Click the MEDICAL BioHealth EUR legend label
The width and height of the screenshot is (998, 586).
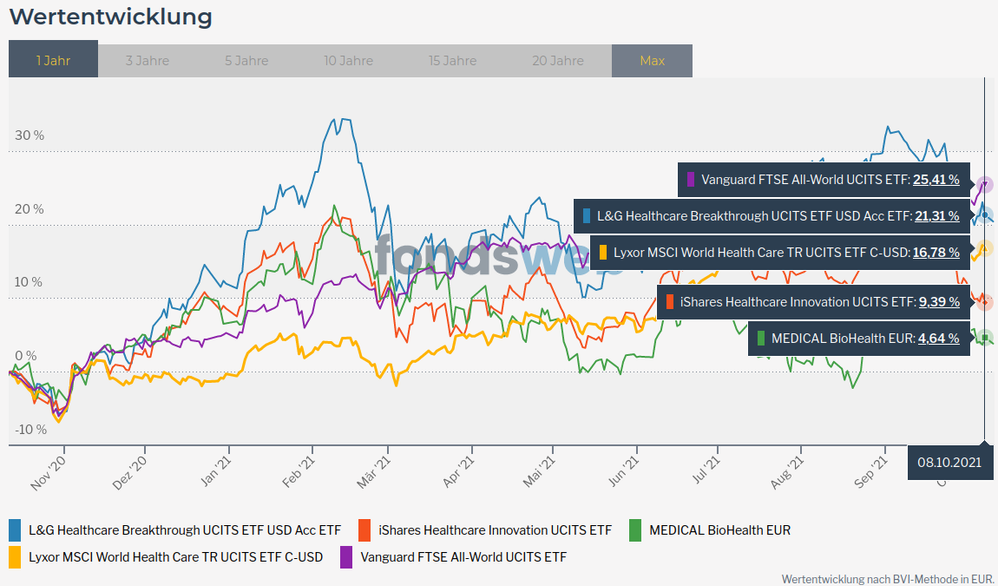[x=719, y=529]
